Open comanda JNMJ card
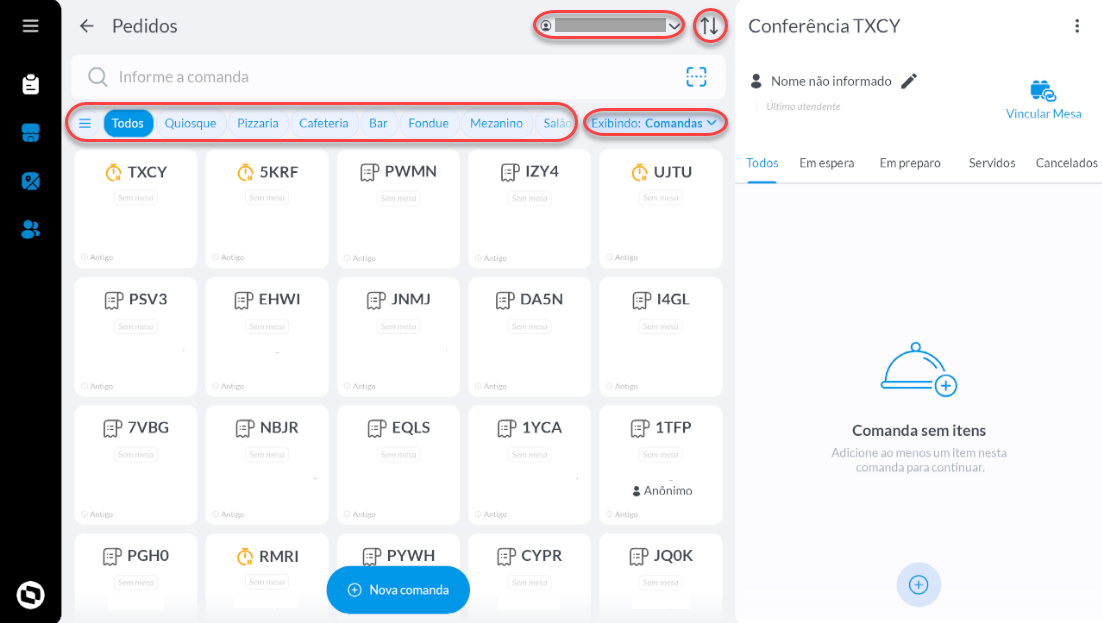The height and width of the screenshot is (623, 1102). (x=398, y=337)
